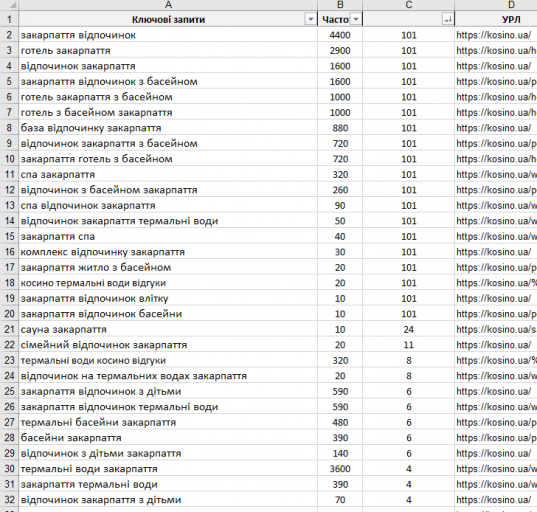Open URL link in 'сауна закарпаття' row

pyautogui.click(x=496, y=329)
